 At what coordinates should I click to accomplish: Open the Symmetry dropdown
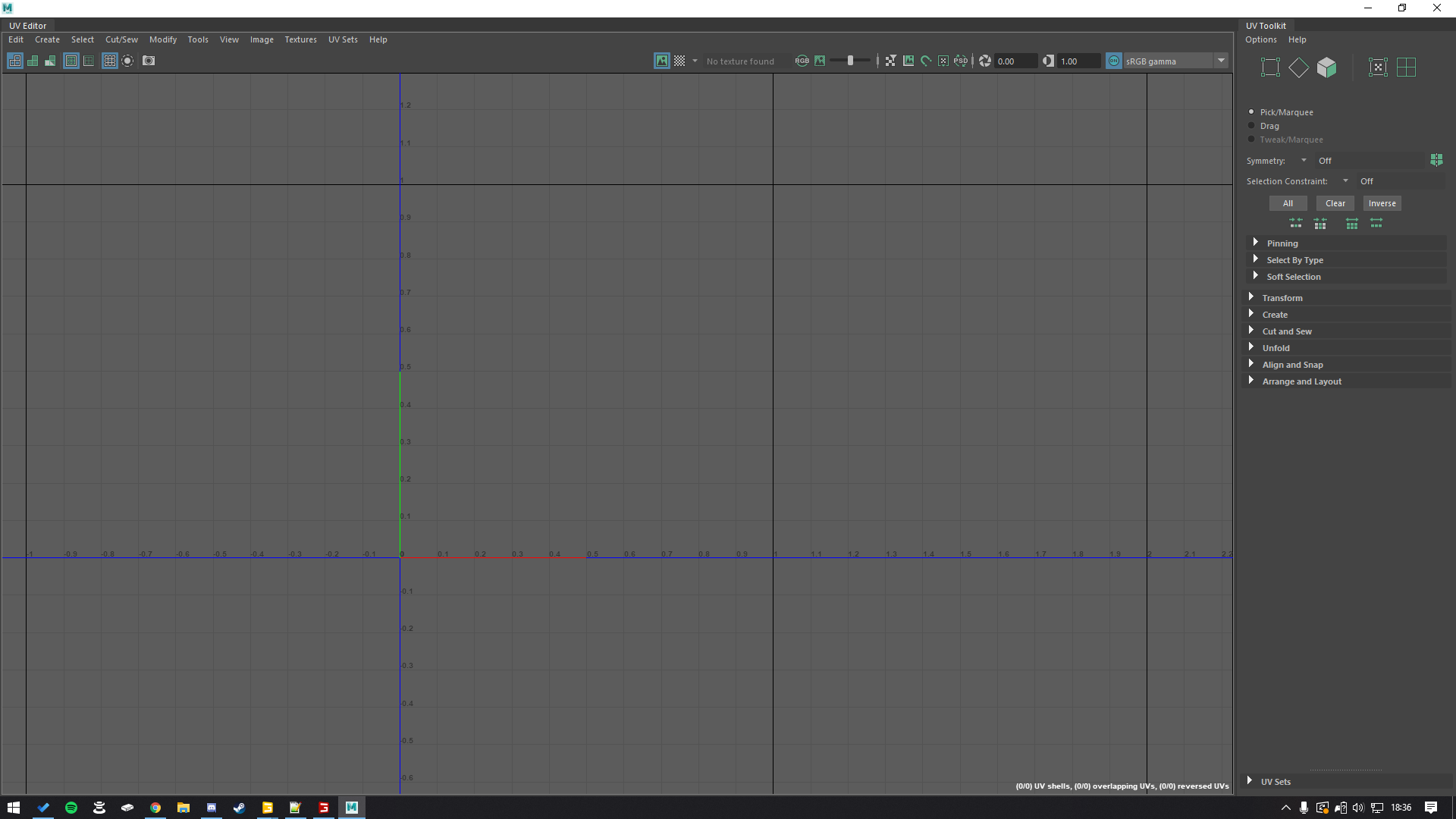(x=1305, y=161)
